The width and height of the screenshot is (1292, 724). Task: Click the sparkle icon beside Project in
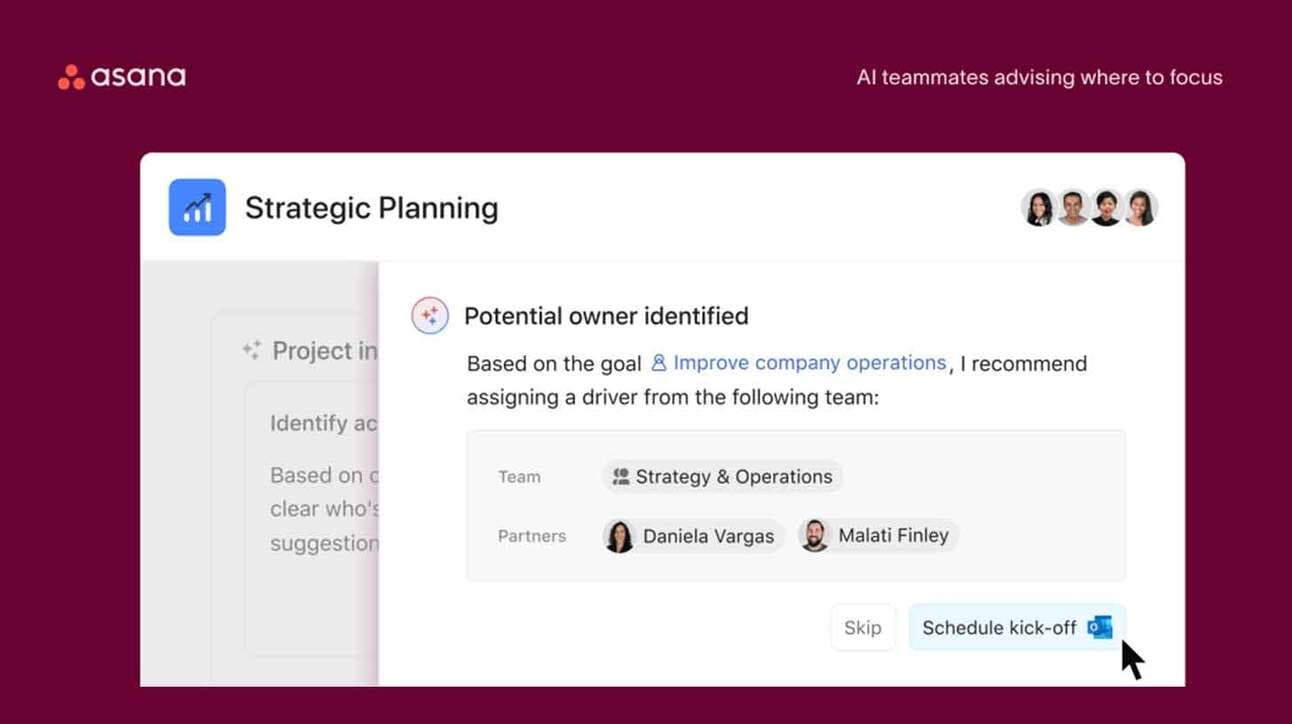coord(251,350)
